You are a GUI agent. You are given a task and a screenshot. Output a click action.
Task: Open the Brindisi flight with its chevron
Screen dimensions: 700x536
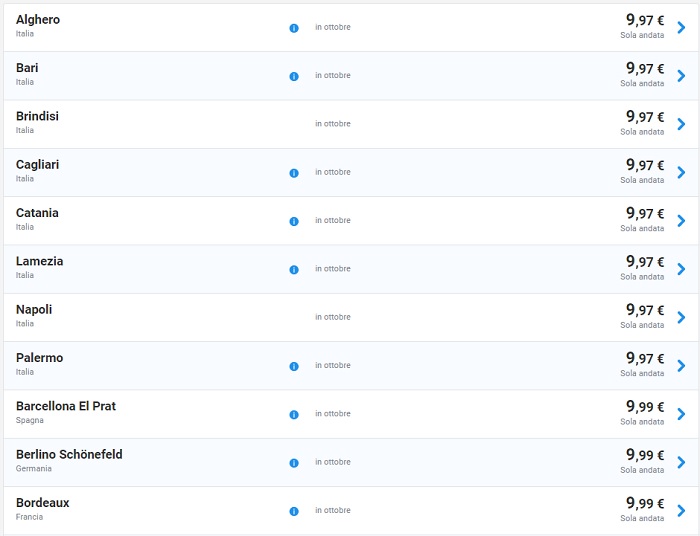point(681,124)
